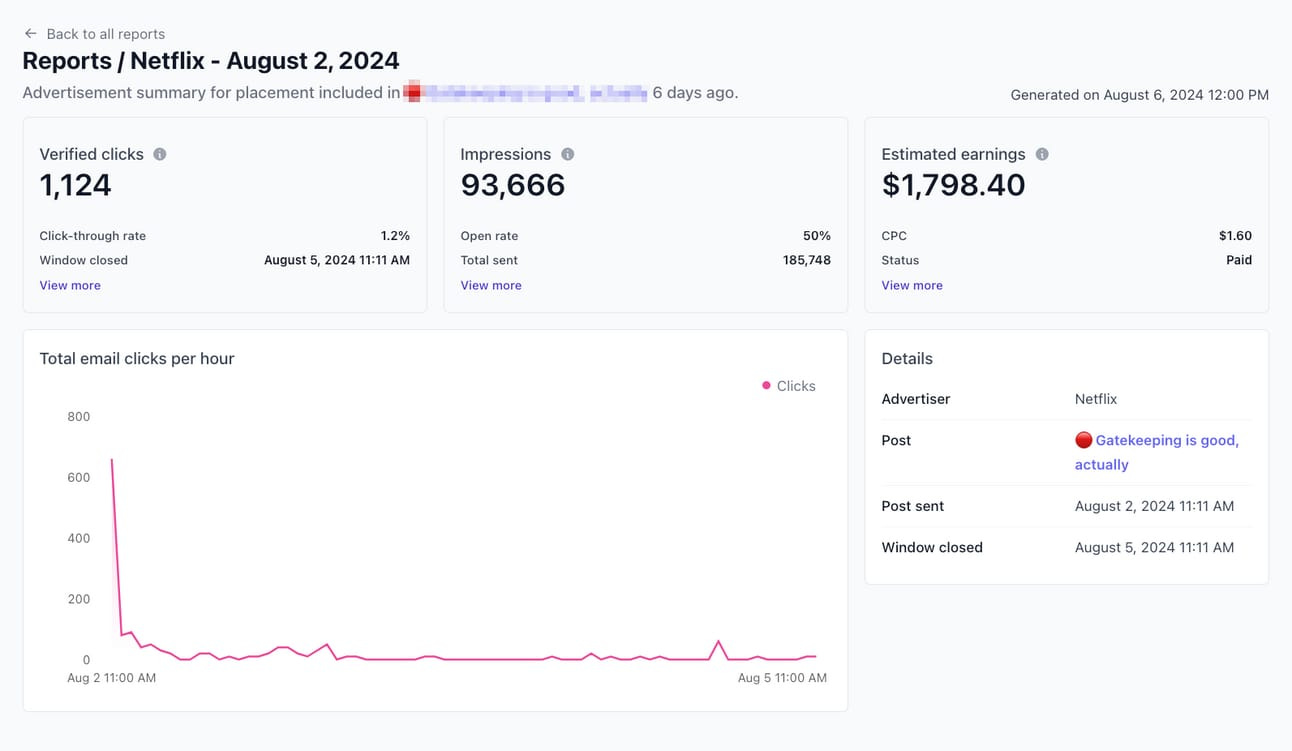Open View more under Verified clicks
The height and width of the screenshot is (751, 1292).
point(70,285)
